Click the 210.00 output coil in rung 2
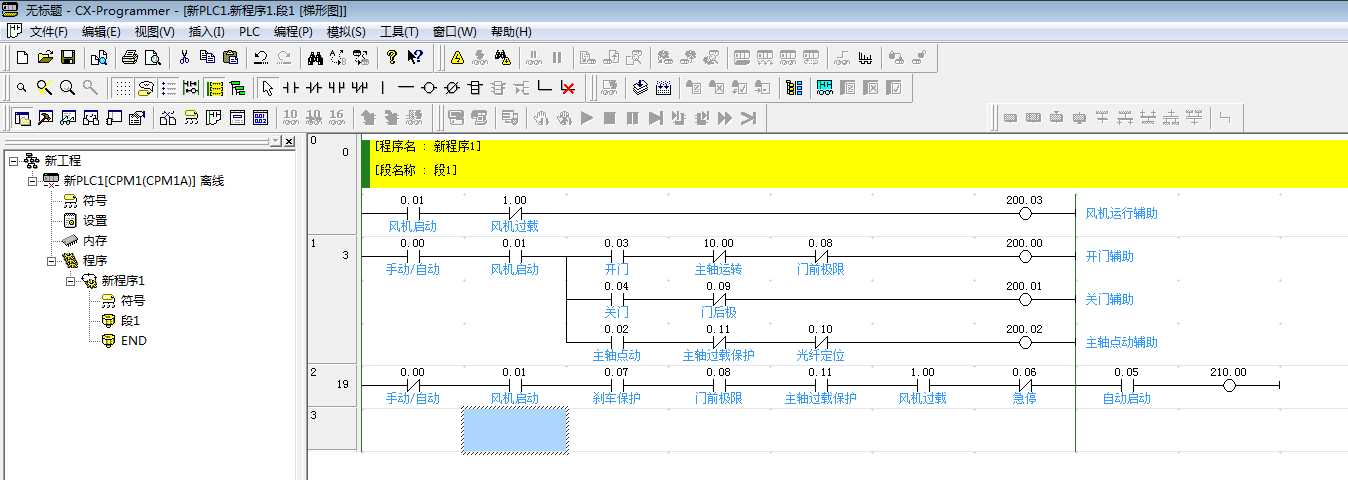The height and width of the screenshot is (480, 1348). coord(1229,386)
